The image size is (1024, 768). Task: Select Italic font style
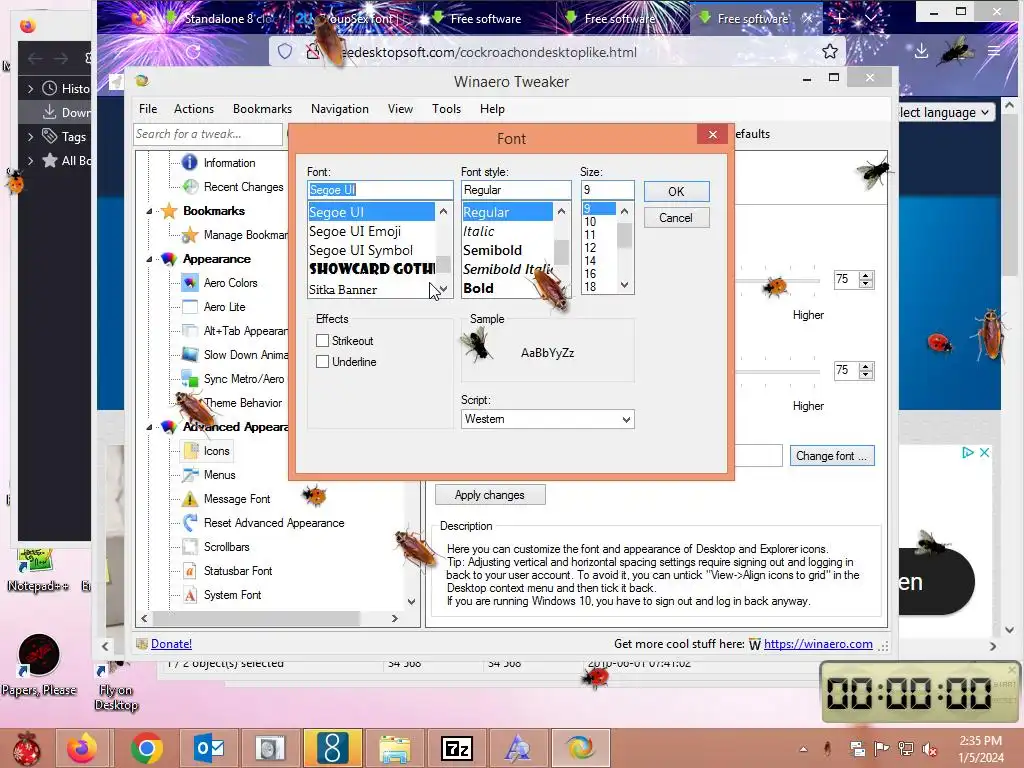[507, 231]
